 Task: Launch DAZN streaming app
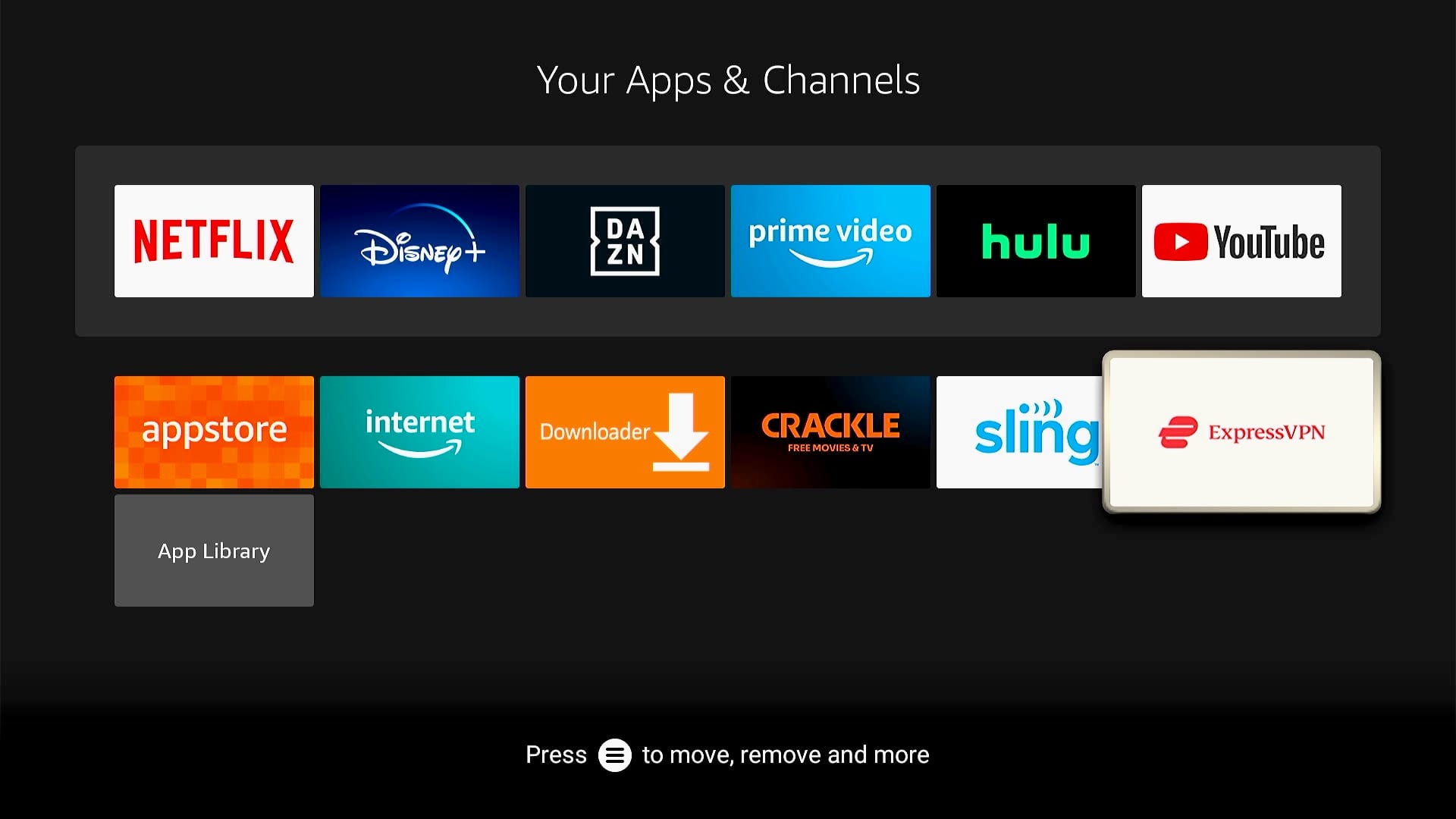[625, 240]
